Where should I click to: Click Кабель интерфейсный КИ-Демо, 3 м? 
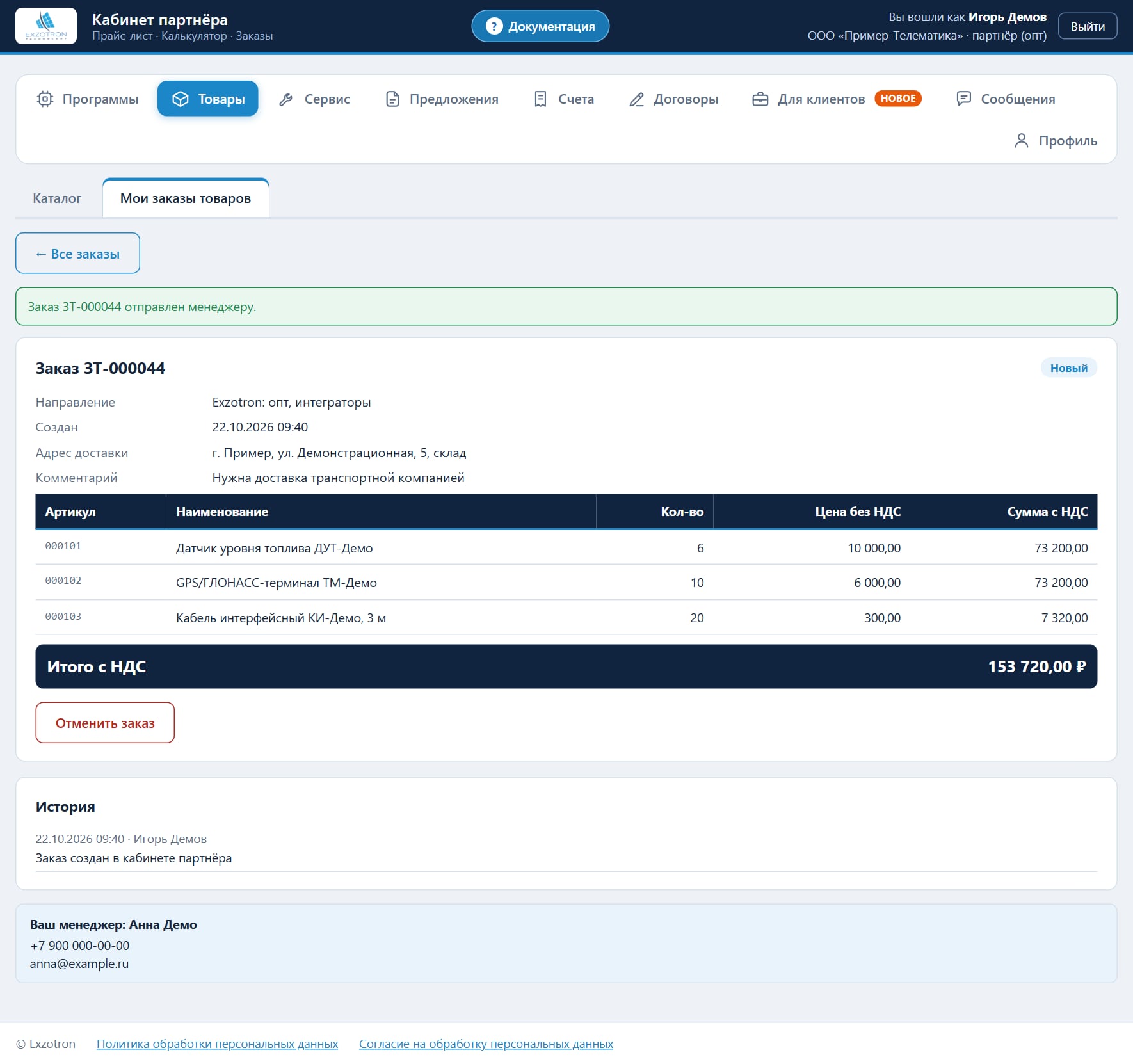[x=281, y=618]
